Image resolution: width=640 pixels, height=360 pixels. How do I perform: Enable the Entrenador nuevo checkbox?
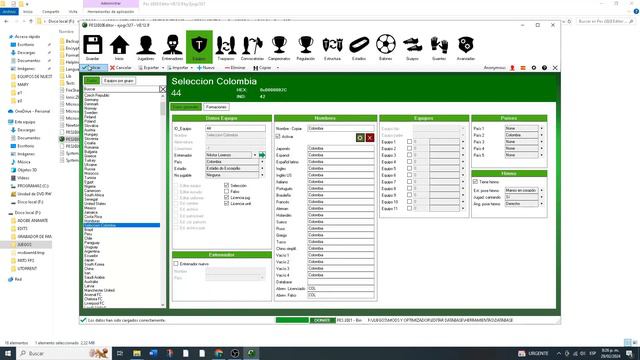[x=176, y=264]
